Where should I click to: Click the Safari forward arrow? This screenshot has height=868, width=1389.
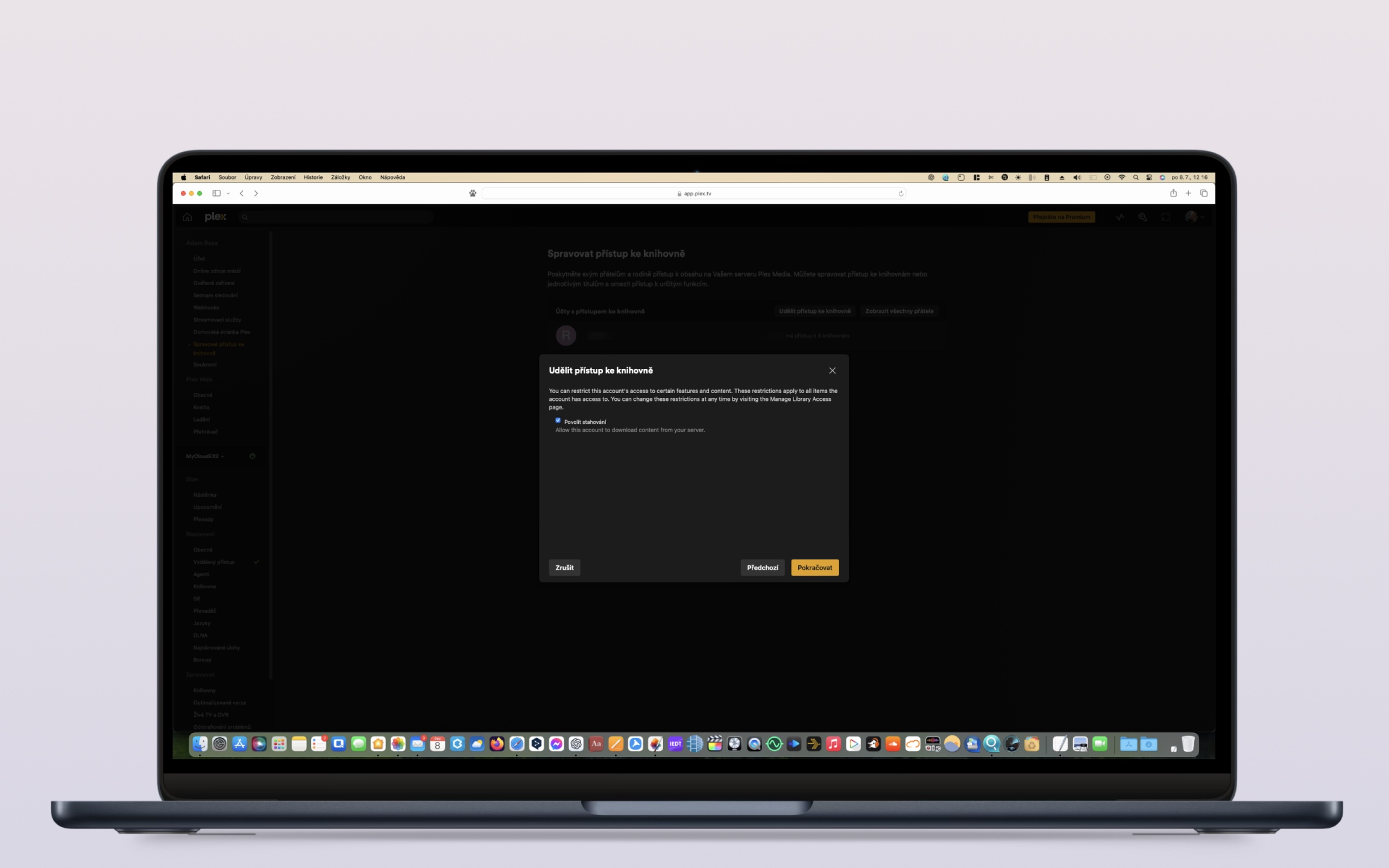point(256,193)
